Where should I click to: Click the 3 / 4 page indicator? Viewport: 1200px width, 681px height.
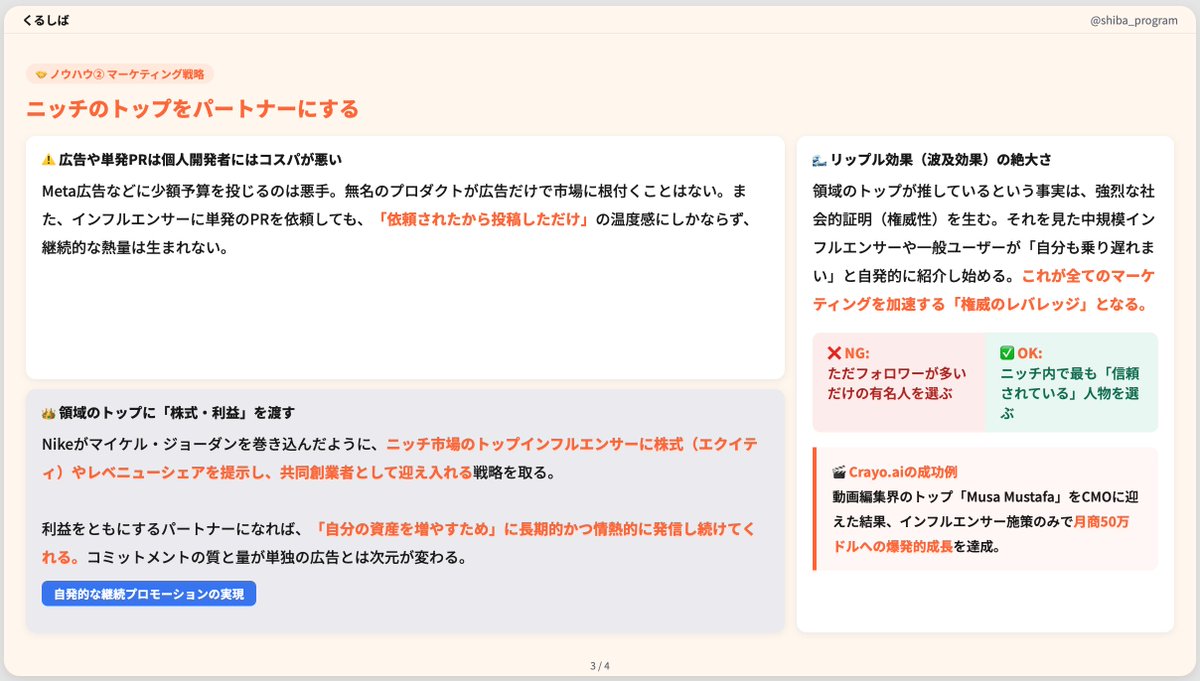(599, 662)
